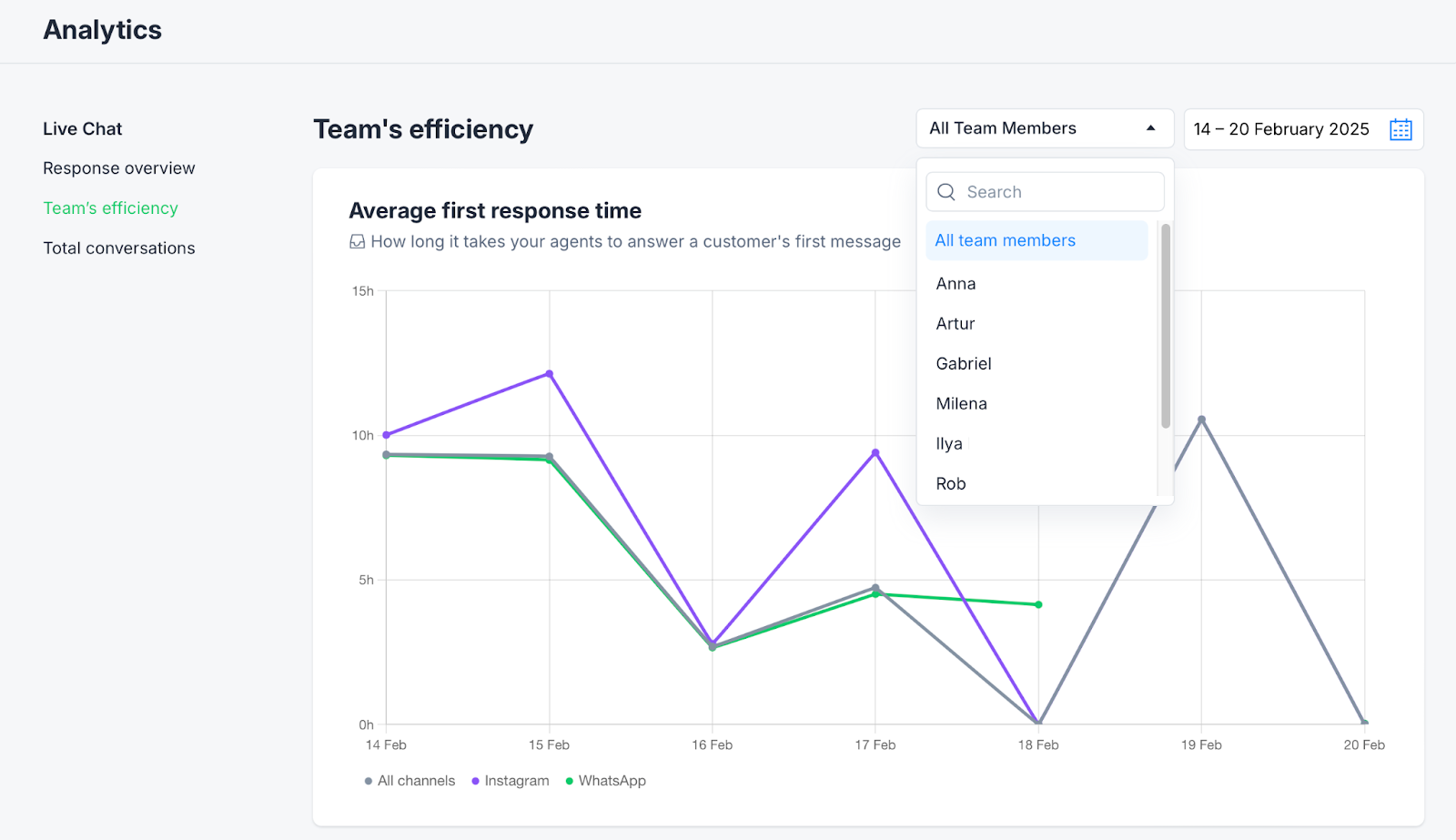Click the 15h y-axis label
Screen dimensions: 1456x840
[363, 291]
